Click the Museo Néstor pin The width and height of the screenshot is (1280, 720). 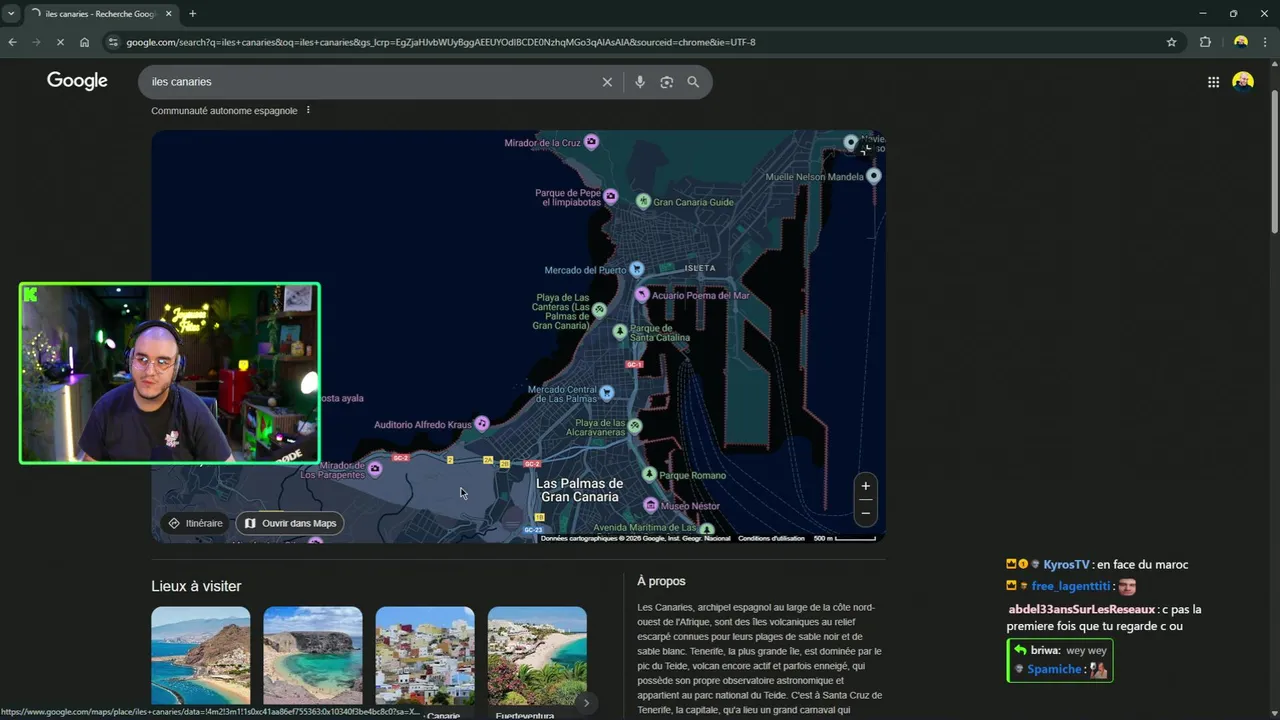[651, 505]
